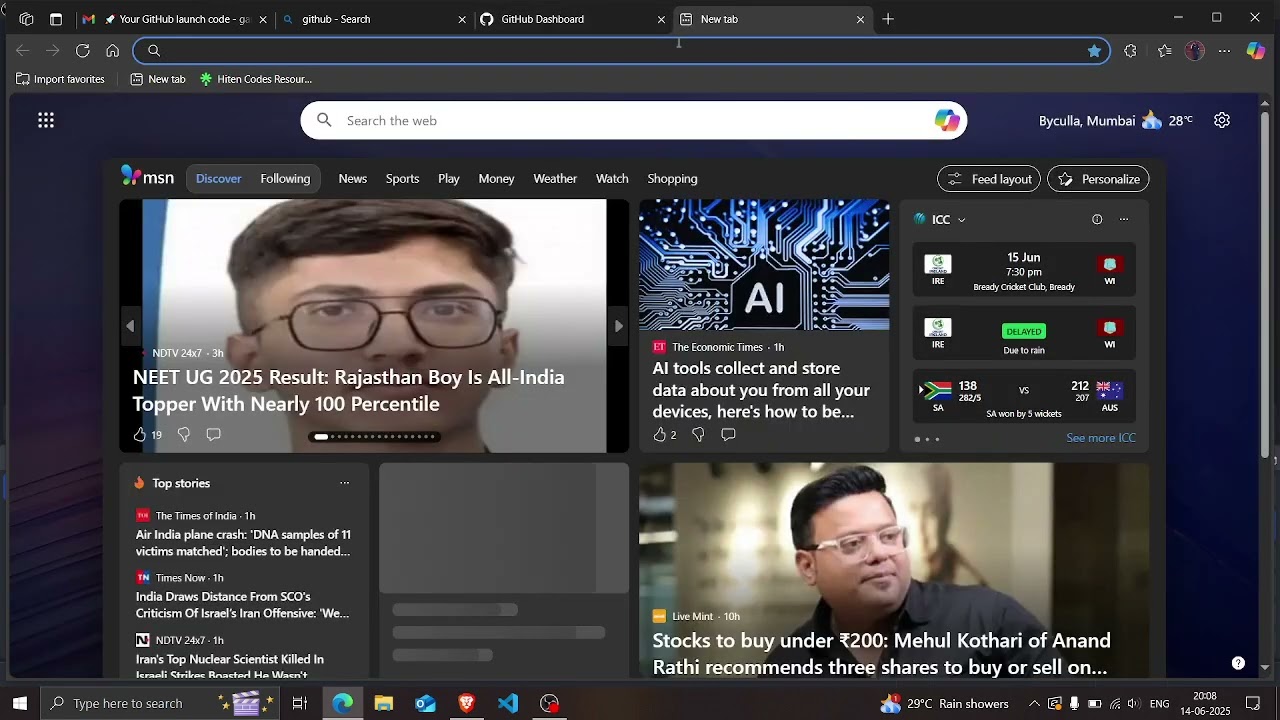Viewport: 1280px width, 720px height.
Task: Click the Feed layout button
Action: (x=989, y=179)
